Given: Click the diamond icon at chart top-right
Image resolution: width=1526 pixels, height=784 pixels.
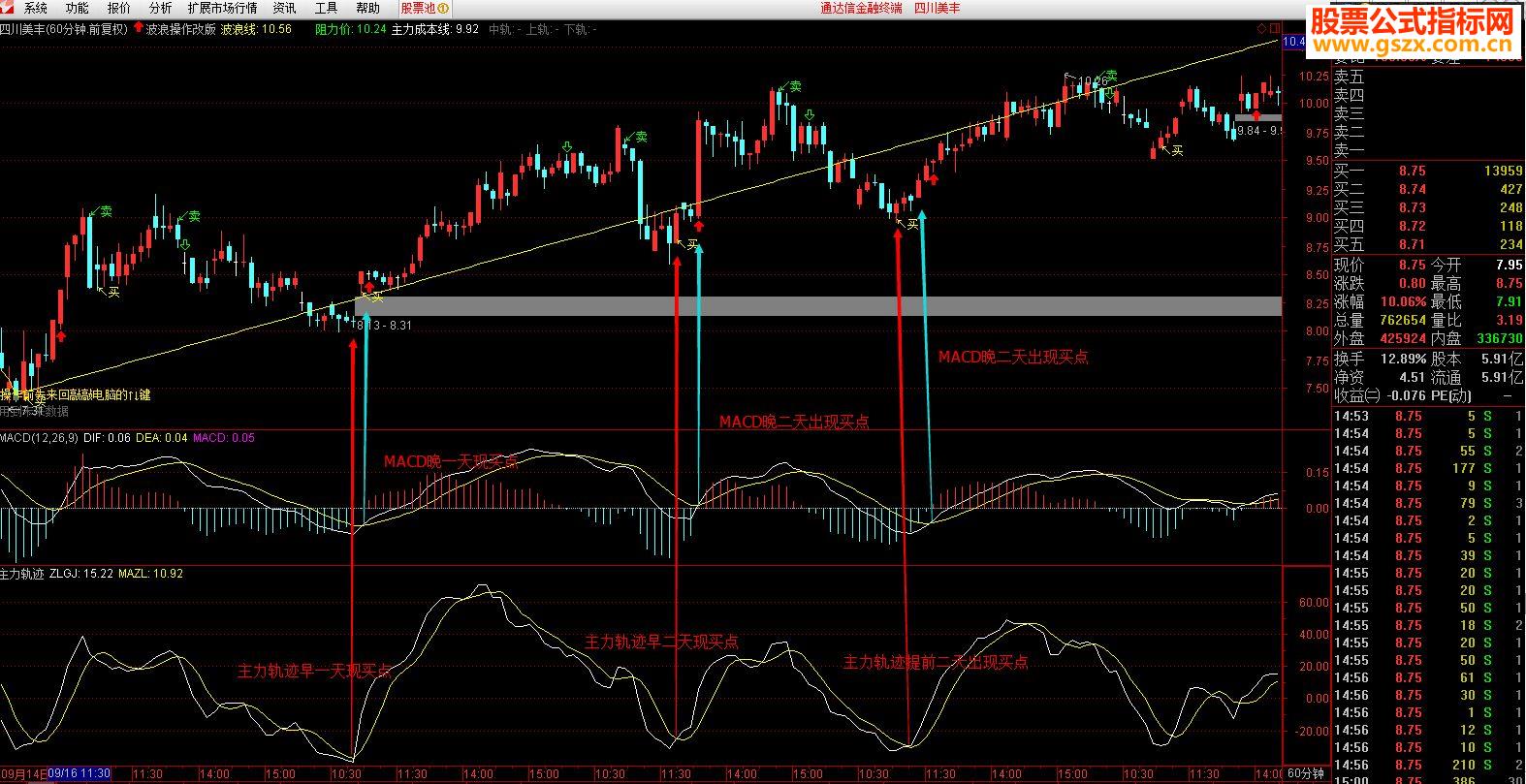Looking at the screenshot, I should click(1261, 28).
